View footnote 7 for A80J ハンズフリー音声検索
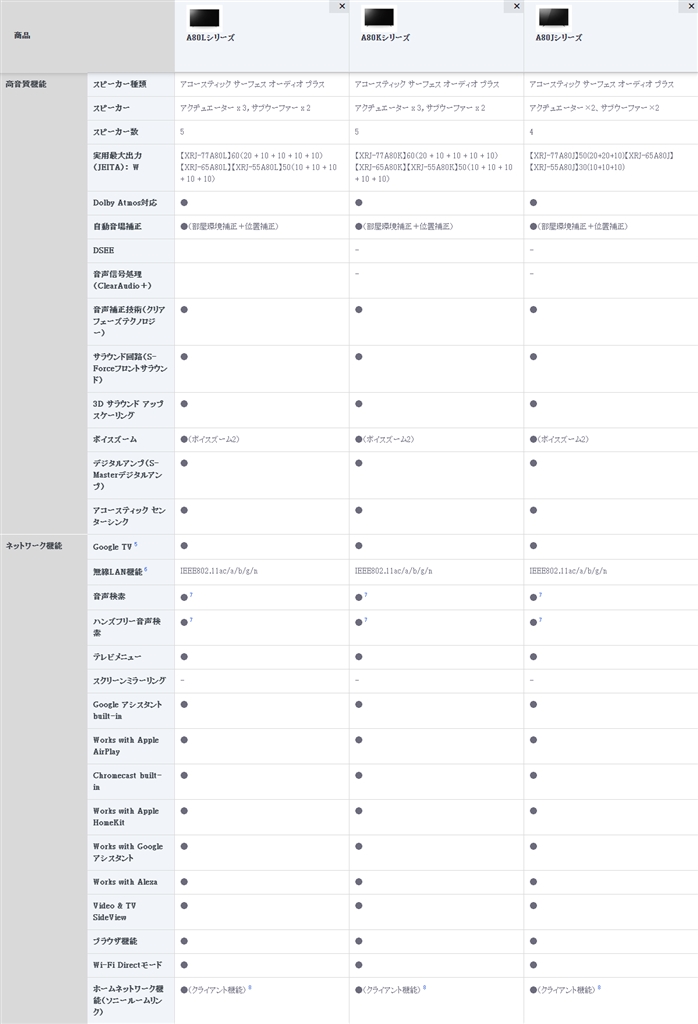Image resolution: width=698 pixels, height=1024 pixels. click(540, 620)
